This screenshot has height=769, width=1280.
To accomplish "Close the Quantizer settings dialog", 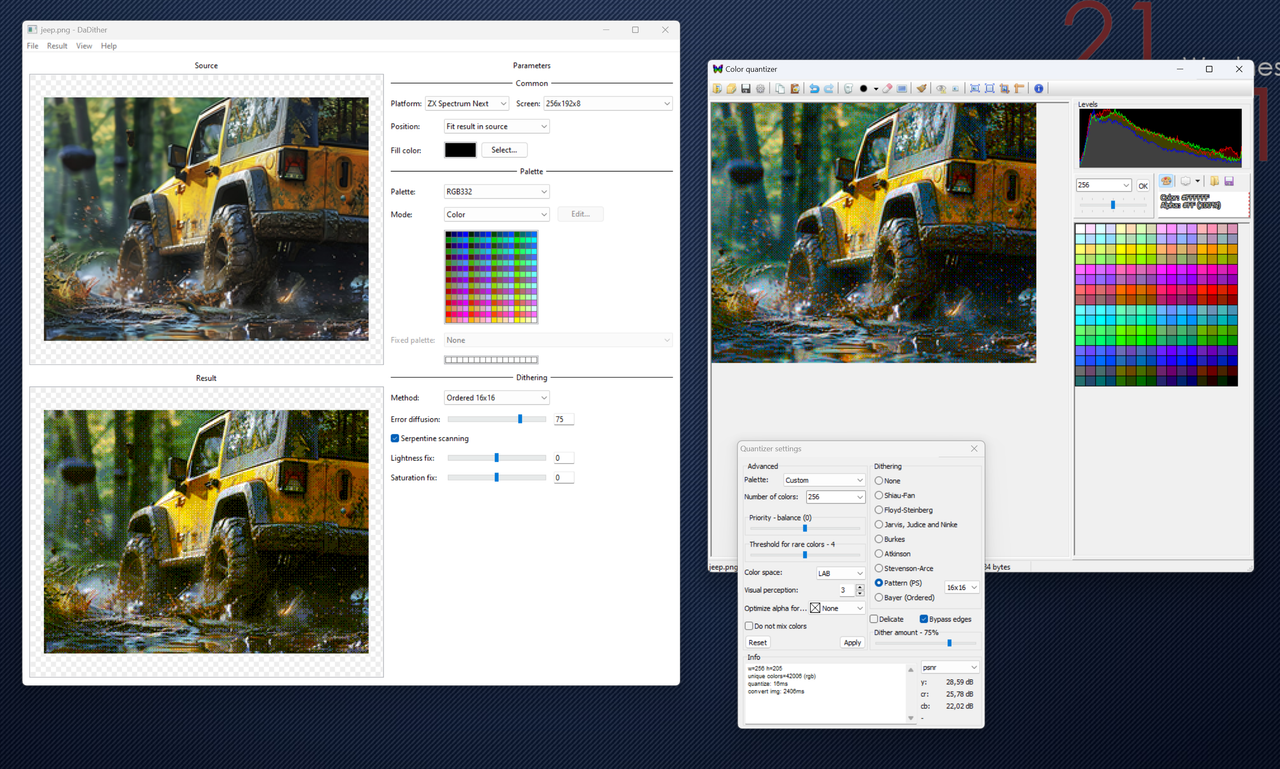I will 974,449.
